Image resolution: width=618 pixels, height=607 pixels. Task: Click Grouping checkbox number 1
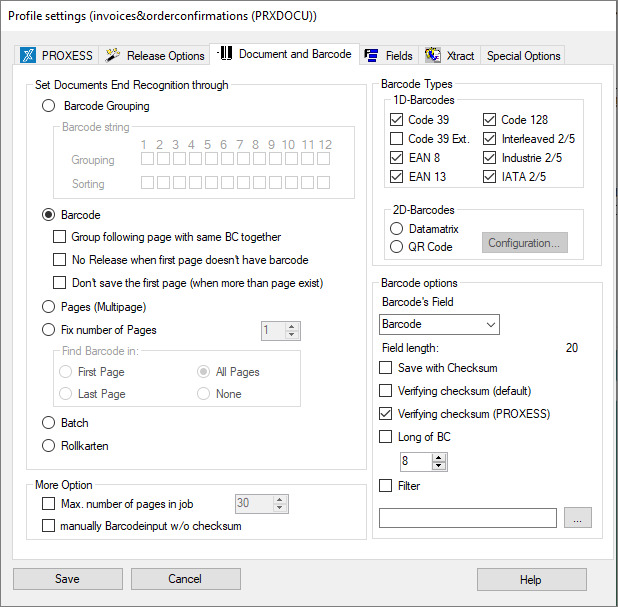pyautogui.click(x=147, y=159)
